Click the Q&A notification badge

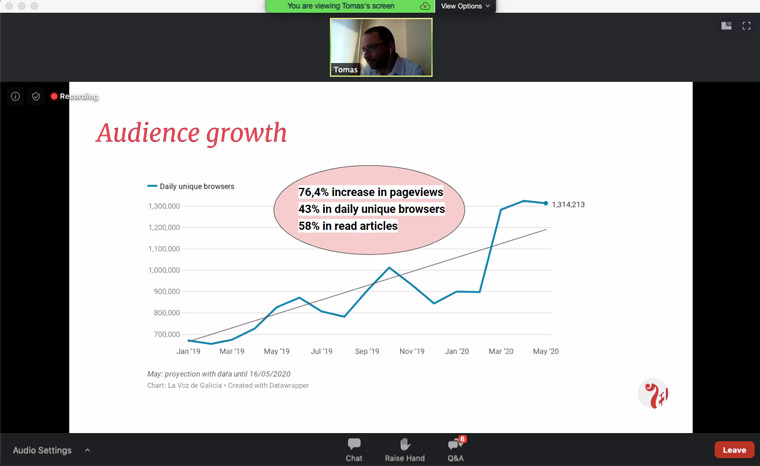pyautogui.click(x=462, y=439)
